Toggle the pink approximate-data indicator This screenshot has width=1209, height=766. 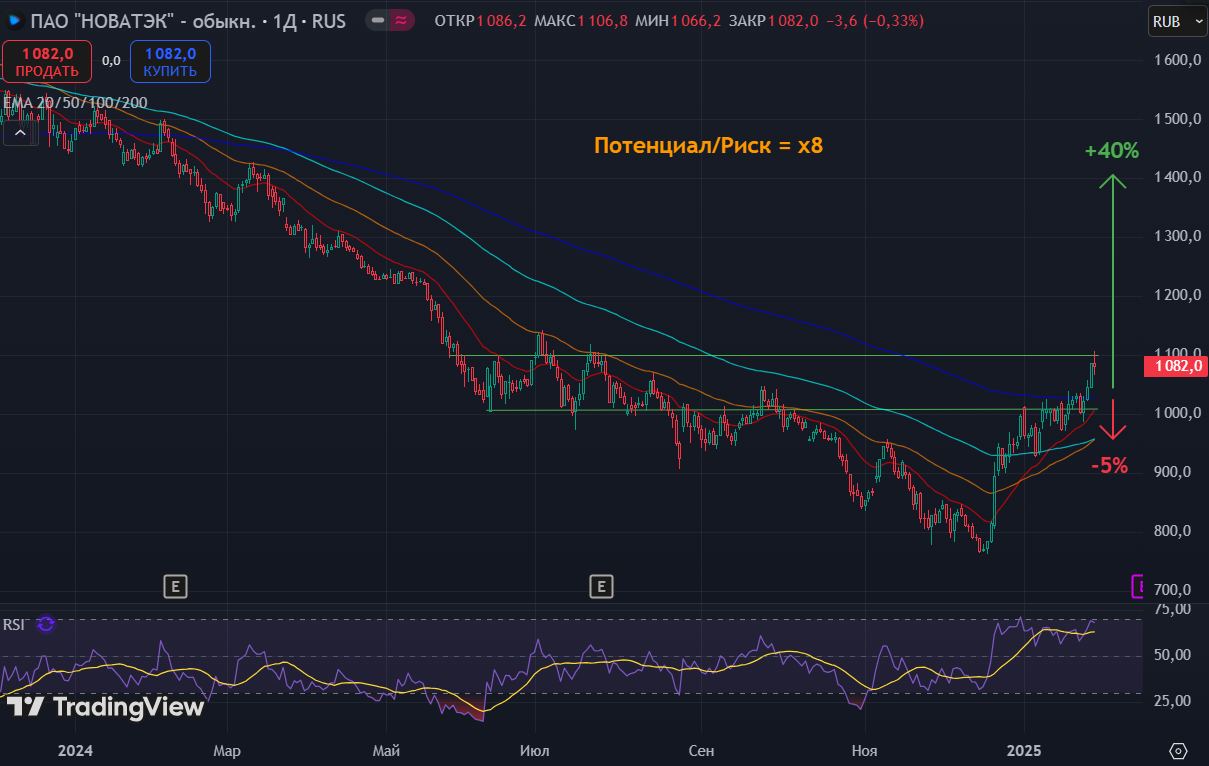point(401,20)
